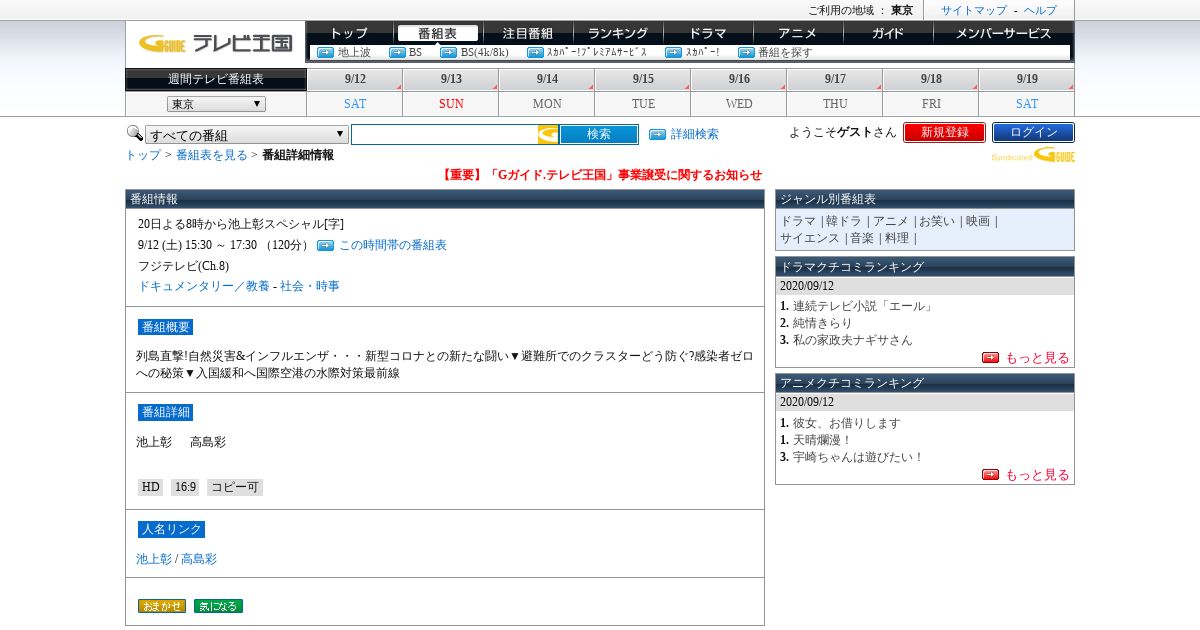This screenshot has width=1200, height=630.
Task: Select the 番組表 menu tab
Action: click(x=437, y=33)
